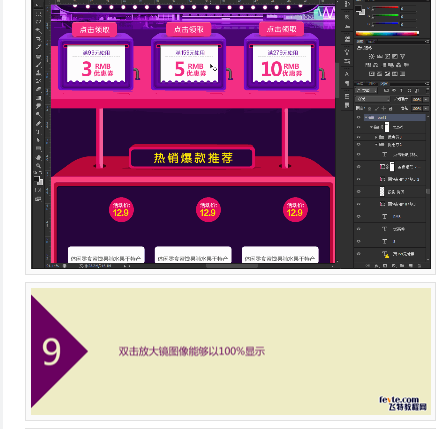The height and width of the screenshot is (429, 443).
Task: Expand the collapsed folder group arrow
Action: coord(377,137)
